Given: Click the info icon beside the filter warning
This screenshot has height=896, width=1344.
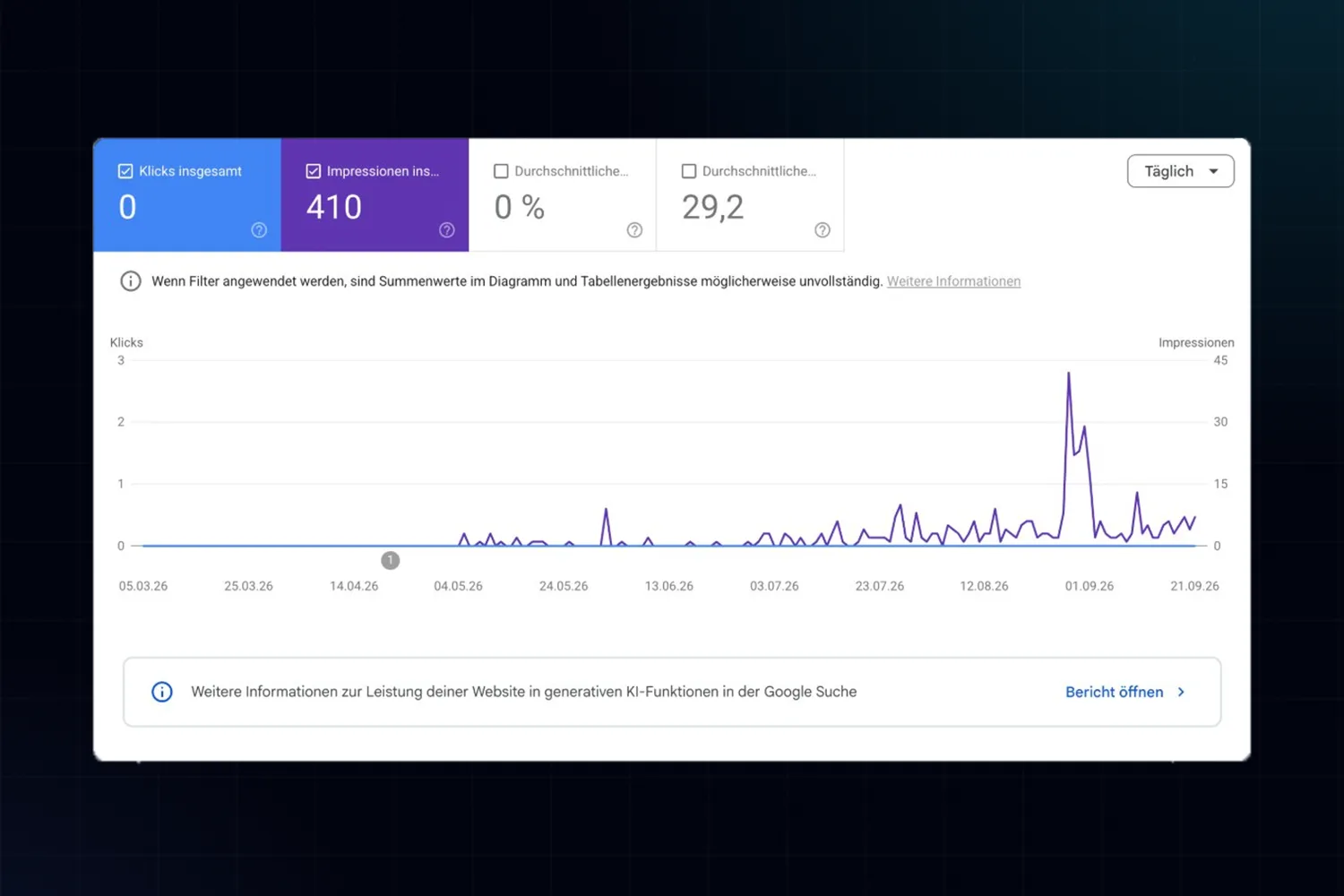Looking at the screenshot, I should 131,281.
